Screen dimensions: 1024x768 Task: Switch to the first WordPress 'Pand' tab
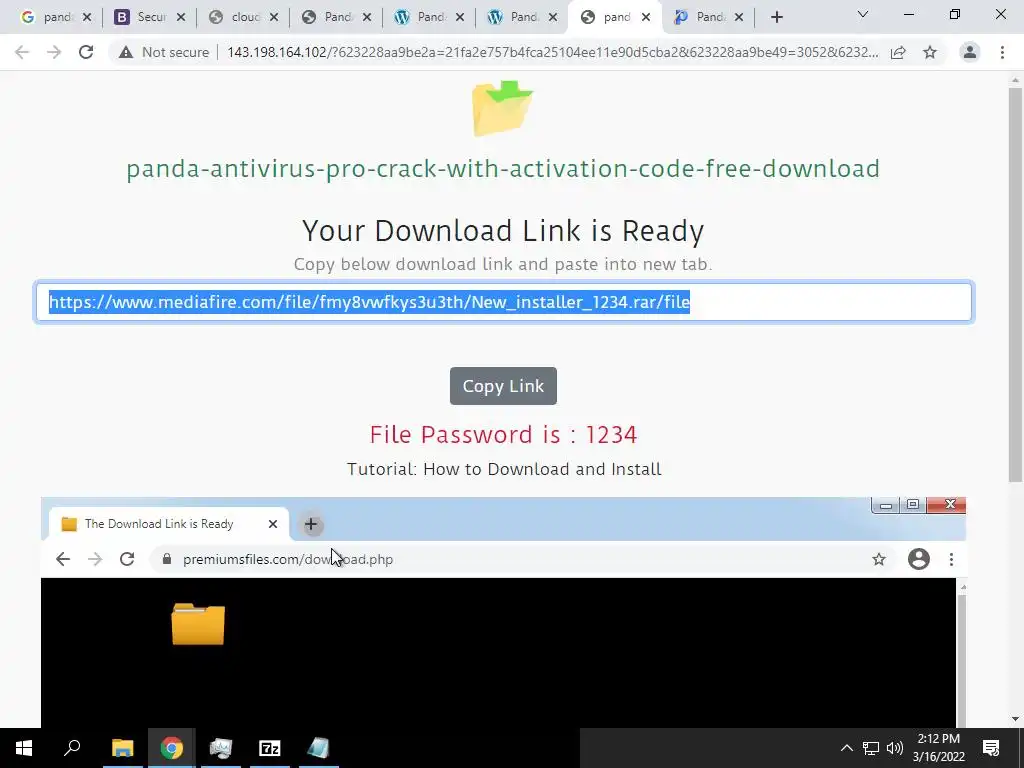click(421, 18)
